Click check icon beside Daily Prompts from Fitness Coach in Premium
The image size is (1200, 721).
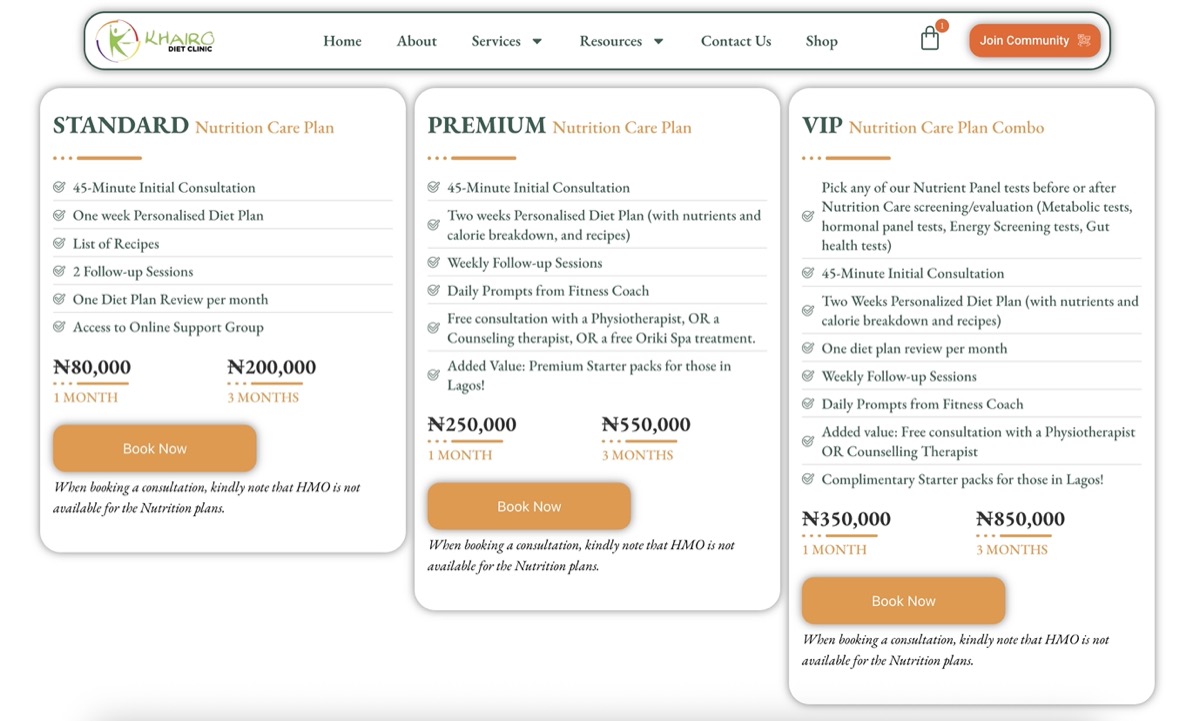tap(434, 291)
